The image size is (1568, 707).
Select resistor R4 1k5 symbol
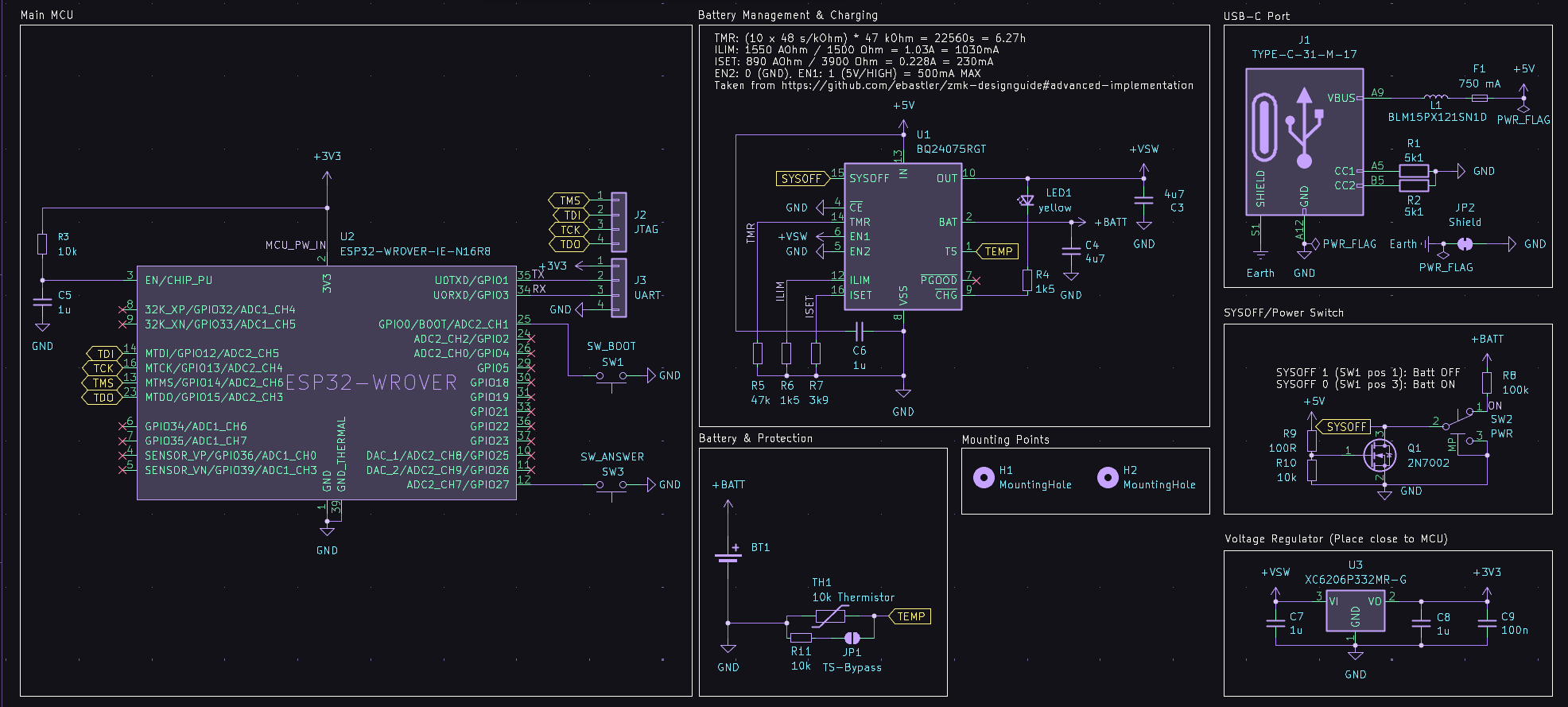tap(1027, 281)
